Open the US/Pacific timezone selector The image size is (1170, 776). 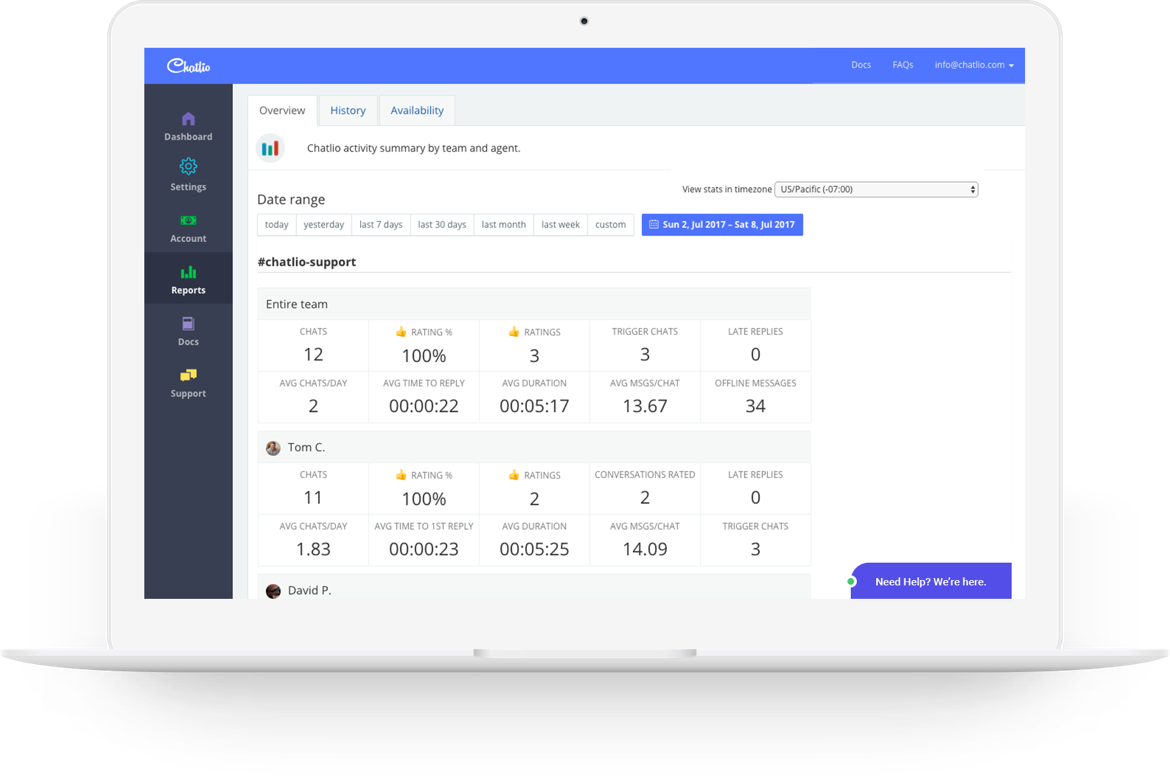click(876, 189)
